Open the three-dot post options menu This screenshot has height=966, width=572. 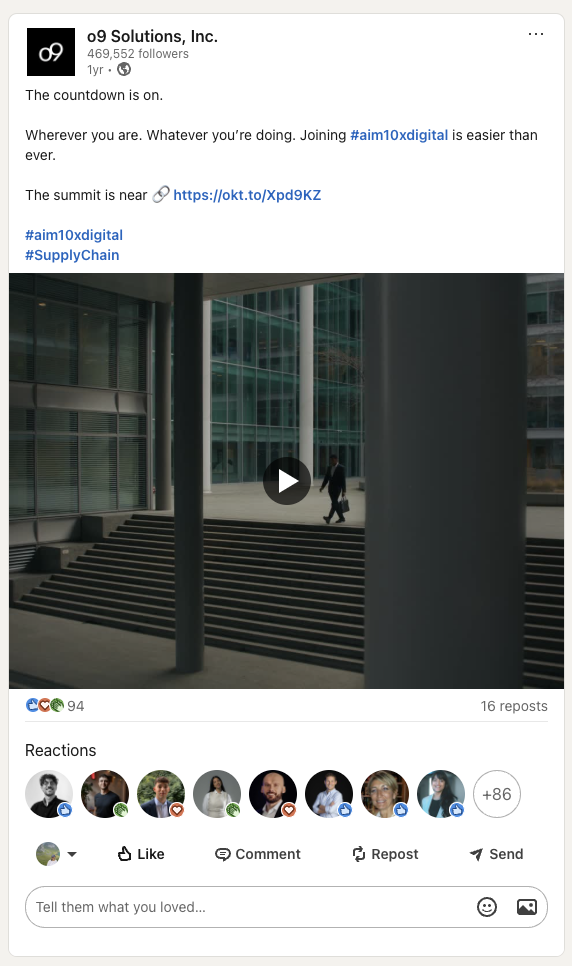tap(536, 34)
